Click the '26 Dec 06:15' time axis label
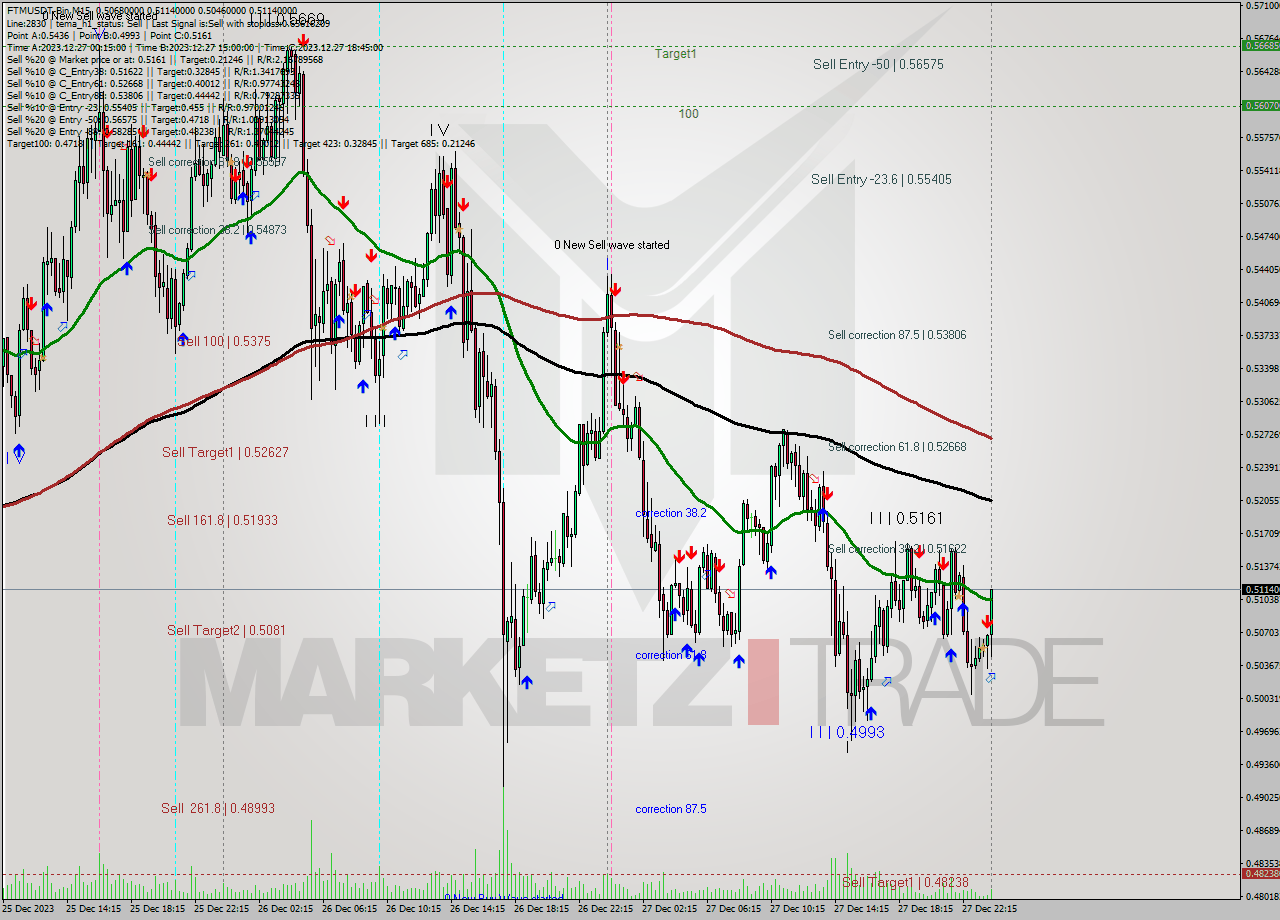Viewport: 1280px width, 920px height. (x=350, y=909)
